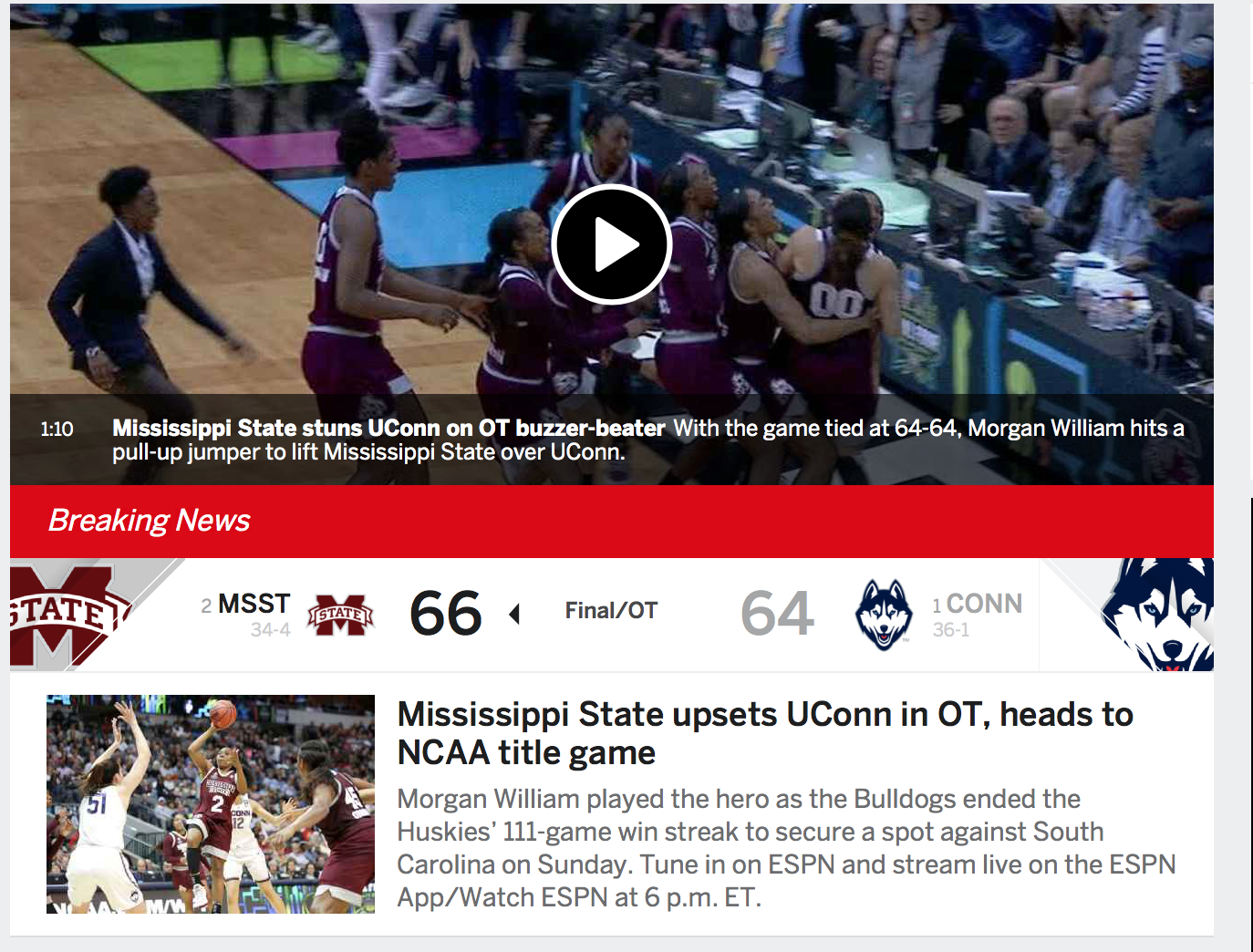
Task: Click the CONN team name
Action: (984, 604)
